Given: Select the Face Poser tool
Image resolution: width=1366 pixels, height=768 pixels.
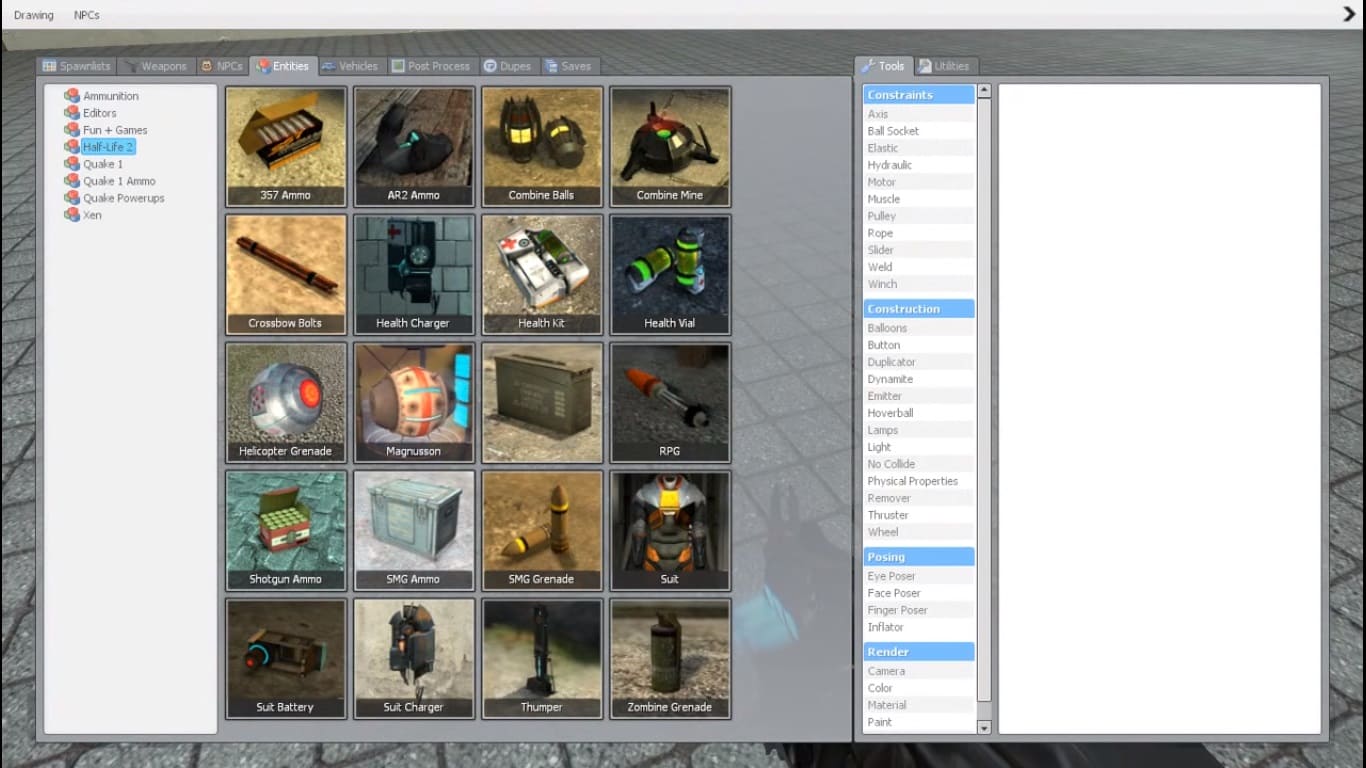Looking at the screenshot, I should [919, 593].
